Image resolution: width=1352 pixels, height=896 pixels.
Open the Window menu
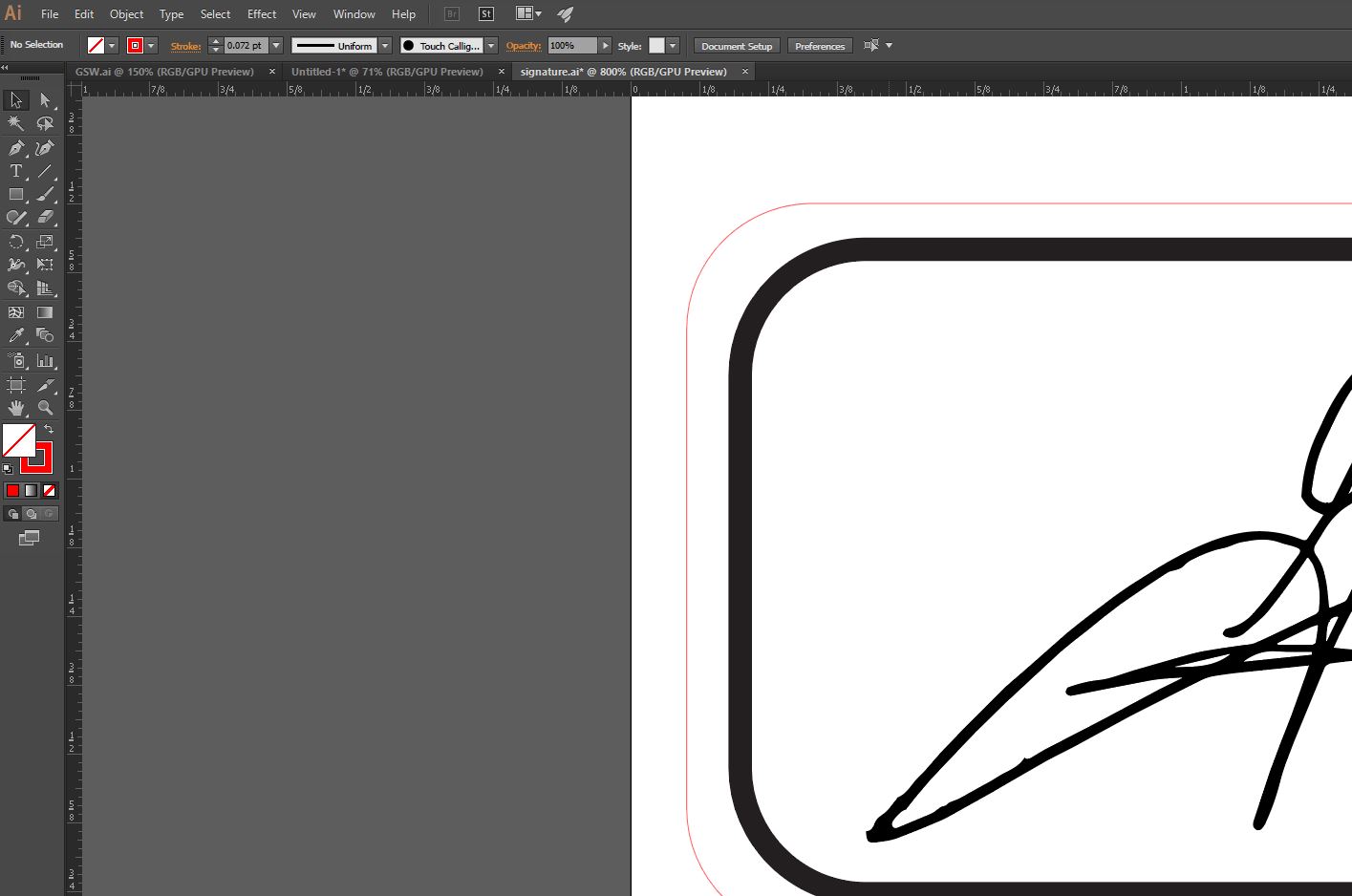click(x=354, y=14)
